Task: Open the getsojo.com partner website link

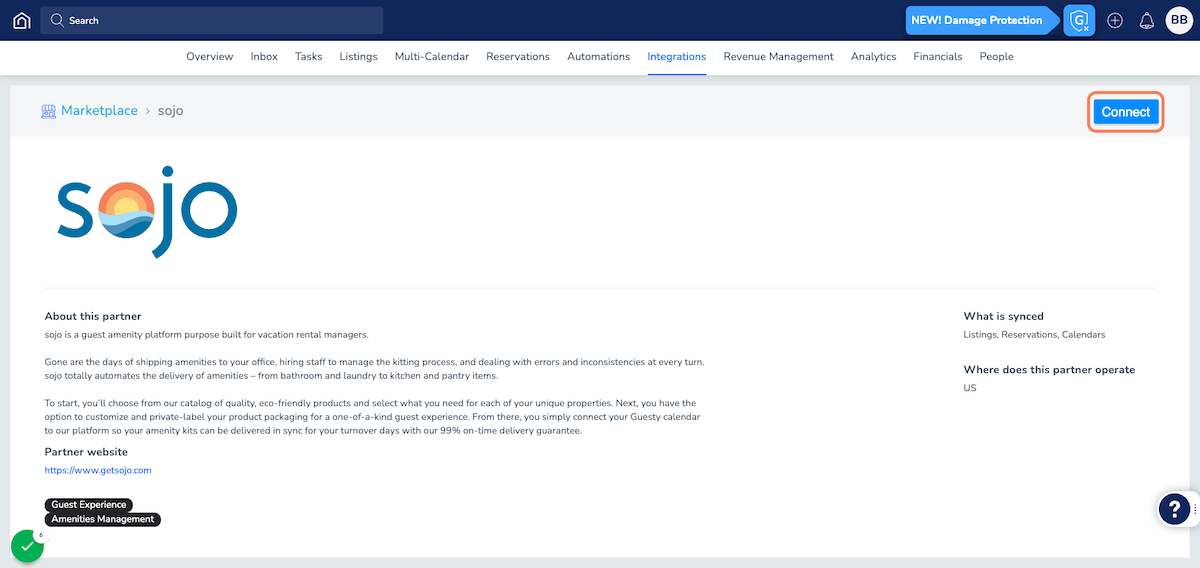Action: [98, 470]
